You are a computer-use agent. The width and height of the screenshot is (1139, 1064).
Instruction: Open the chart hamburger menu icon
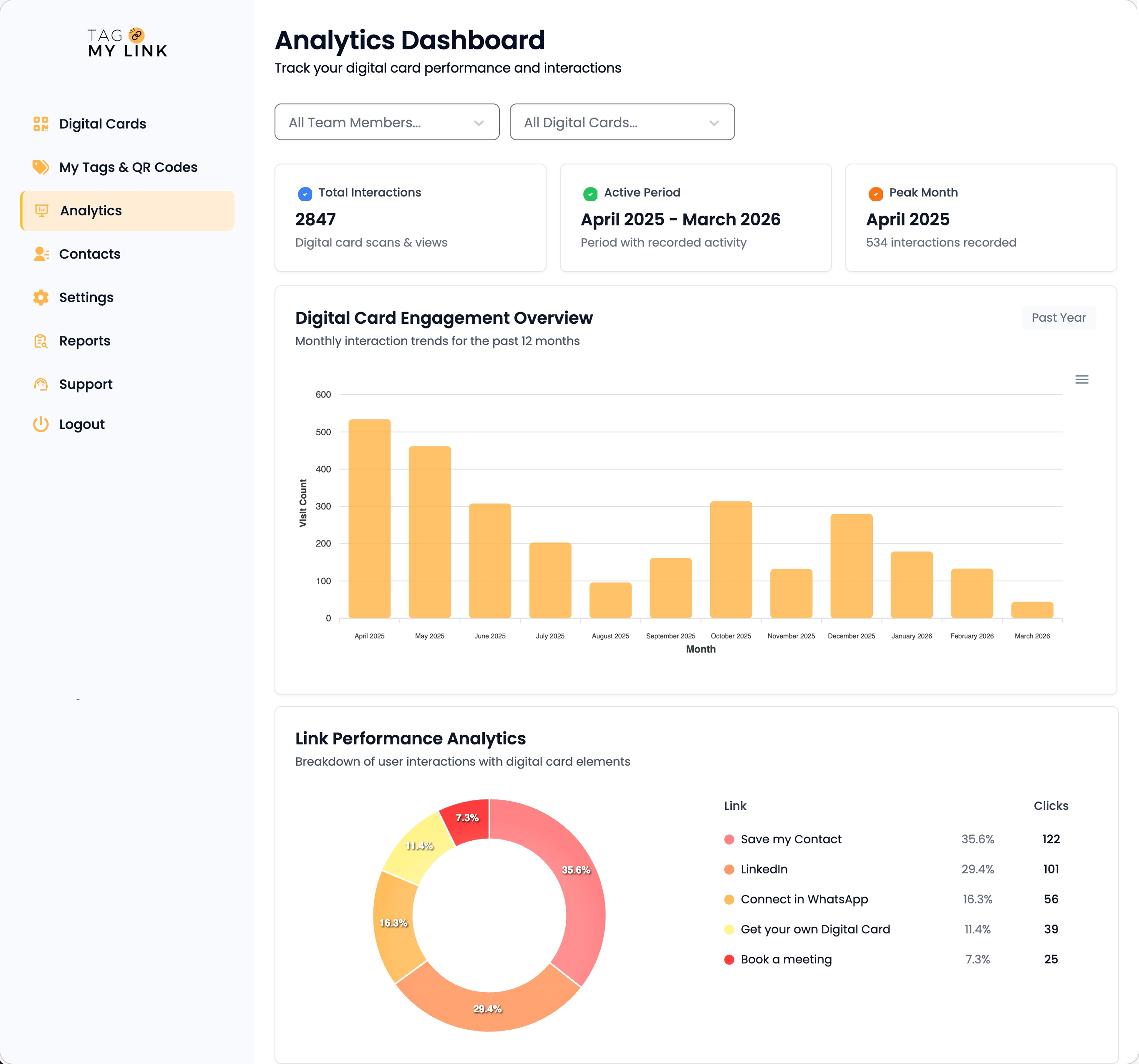1082,379
